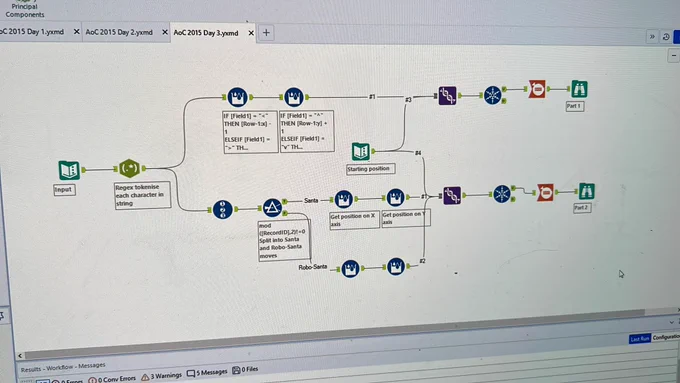Viewport: 680px width, 383px height.
Task: Click the Get position on Y axis annotation
Action: [x=405, y=218]
